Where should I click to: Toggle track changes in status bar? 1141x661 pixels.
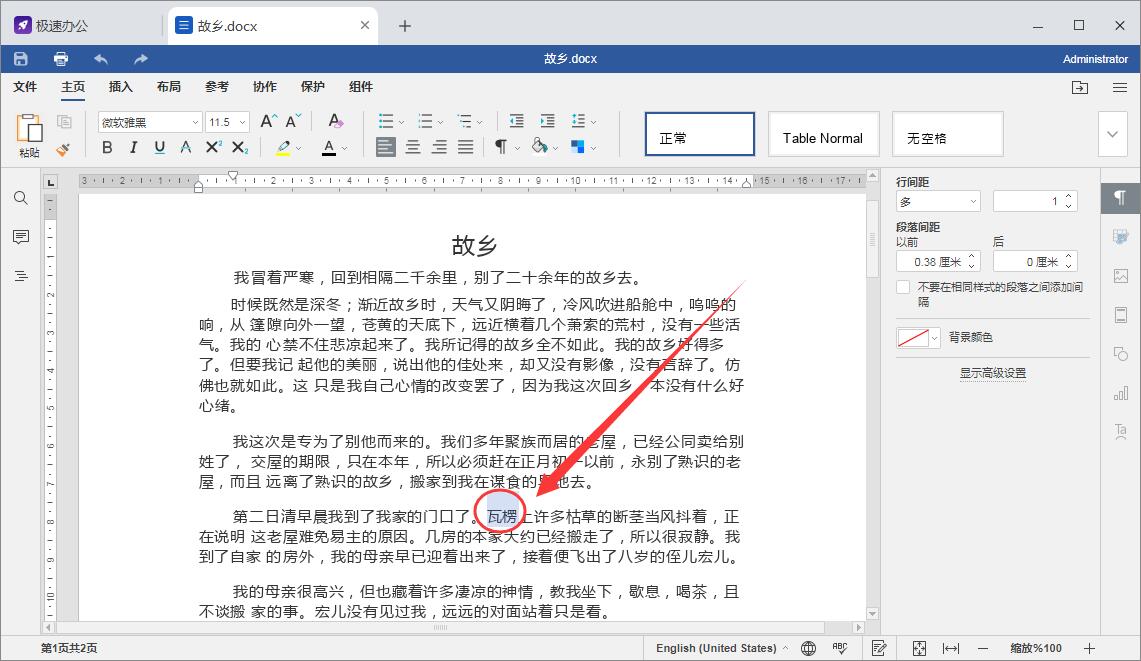(880, 648)
